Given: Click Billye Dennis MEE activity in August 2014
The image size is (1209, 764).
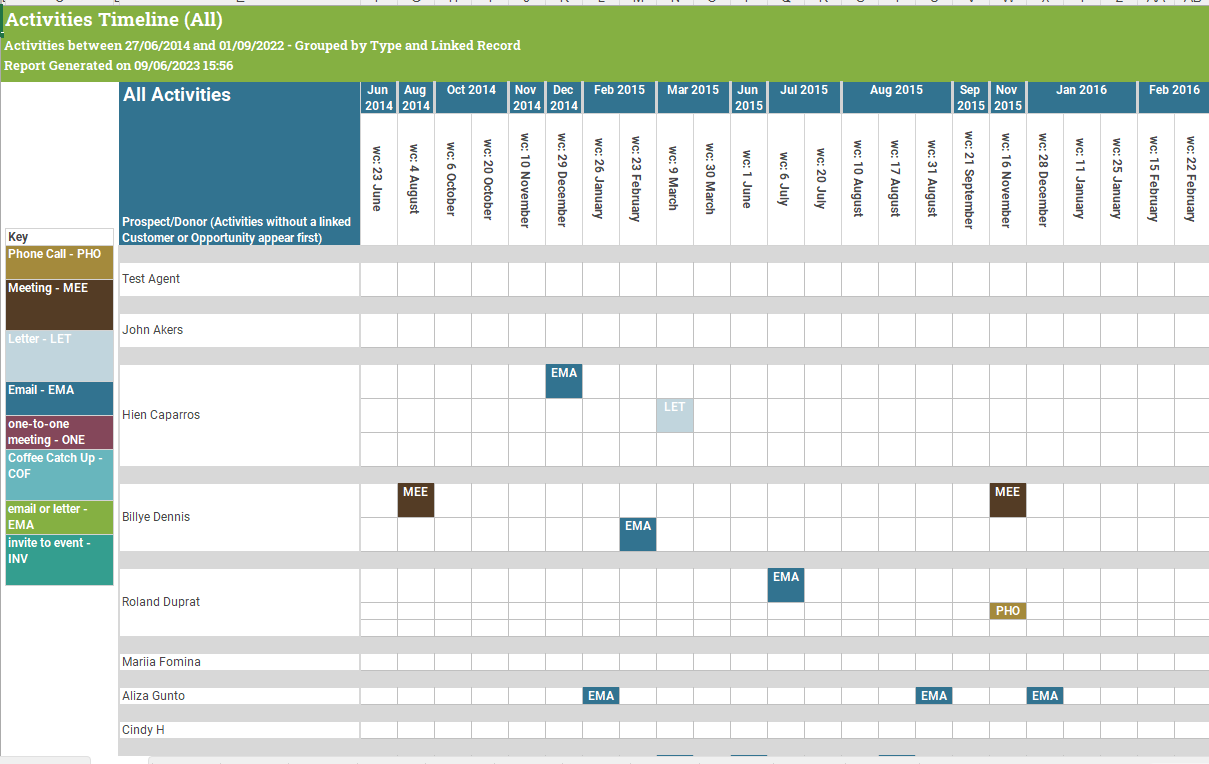Looking at the screenshot, I should coord(416,501).
